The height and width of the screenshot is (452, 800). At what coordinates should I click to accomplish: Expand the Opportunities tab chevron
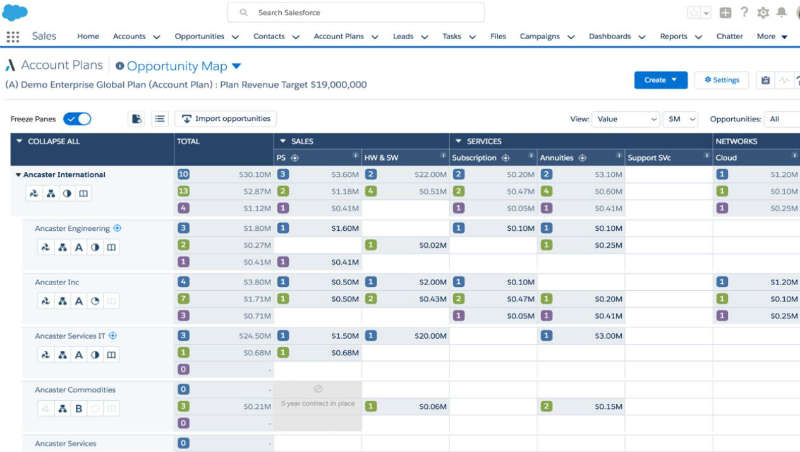[235, 37]
